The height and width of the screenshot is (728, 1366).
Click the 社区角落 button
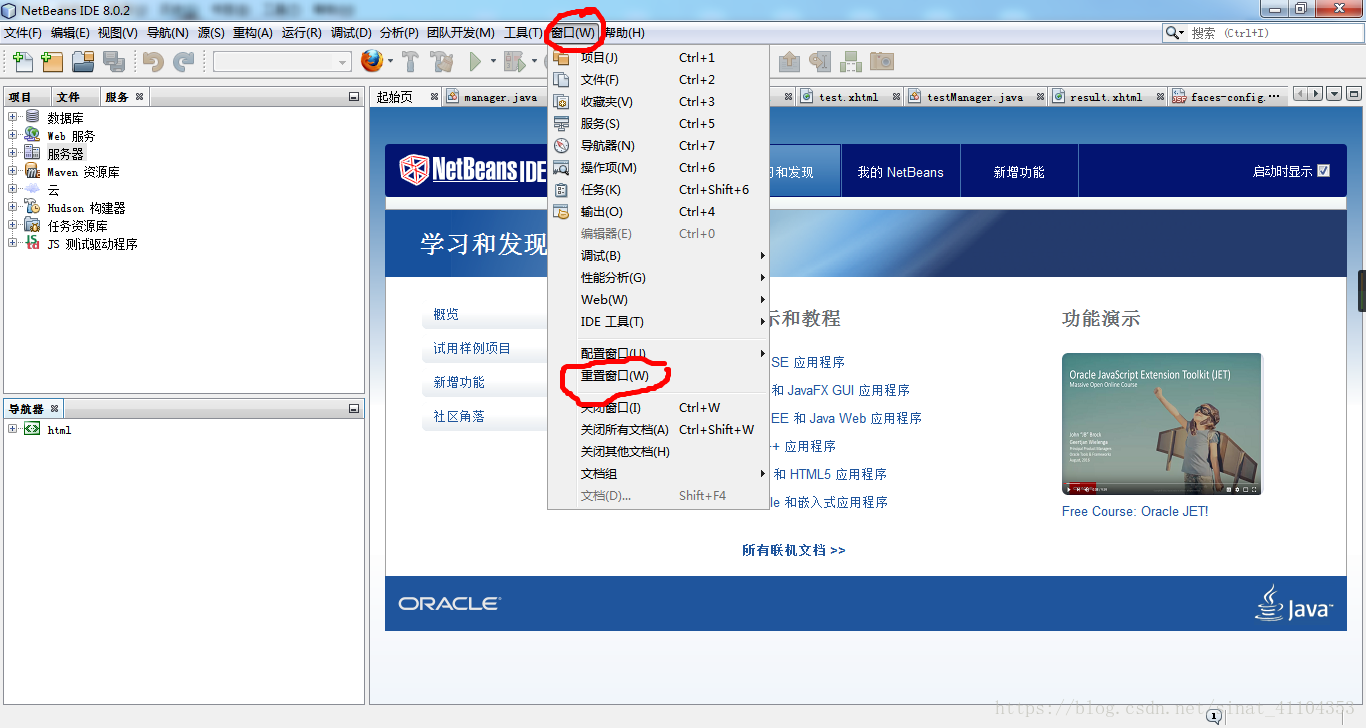484,416
